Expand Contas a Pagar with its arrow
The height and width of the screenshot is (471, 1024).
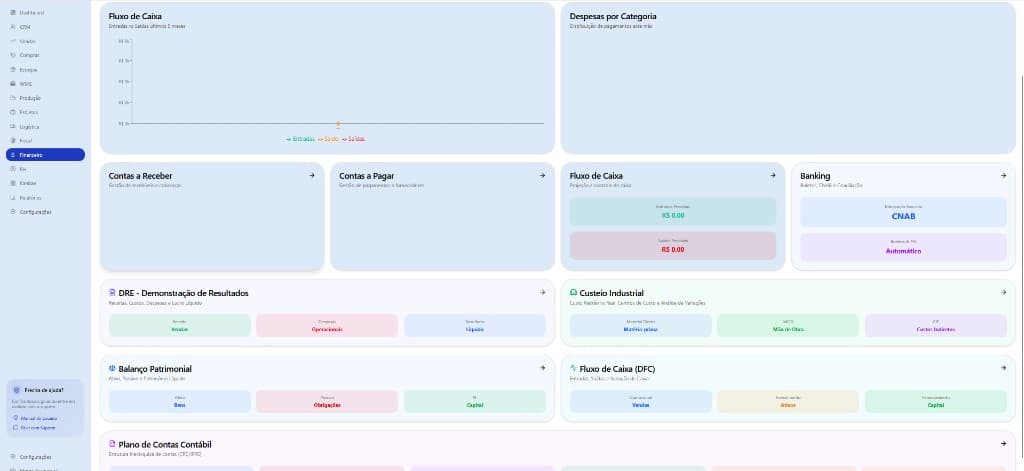coord(543,175)
